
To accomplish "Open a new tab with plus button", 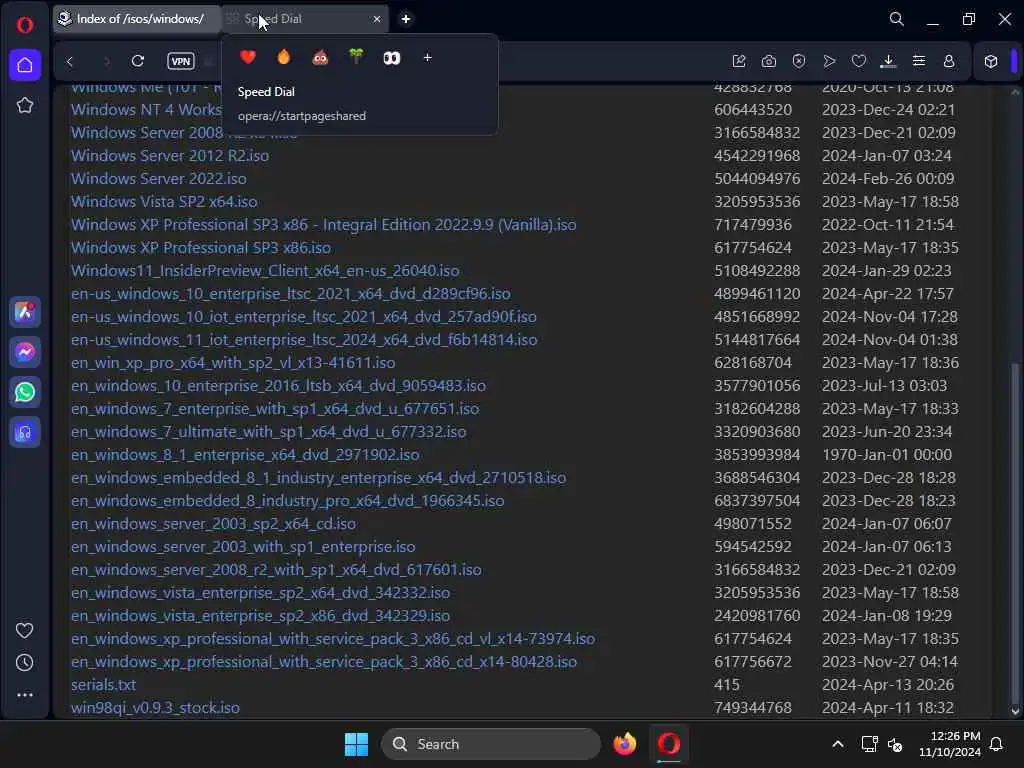I will tap(406, 19).
